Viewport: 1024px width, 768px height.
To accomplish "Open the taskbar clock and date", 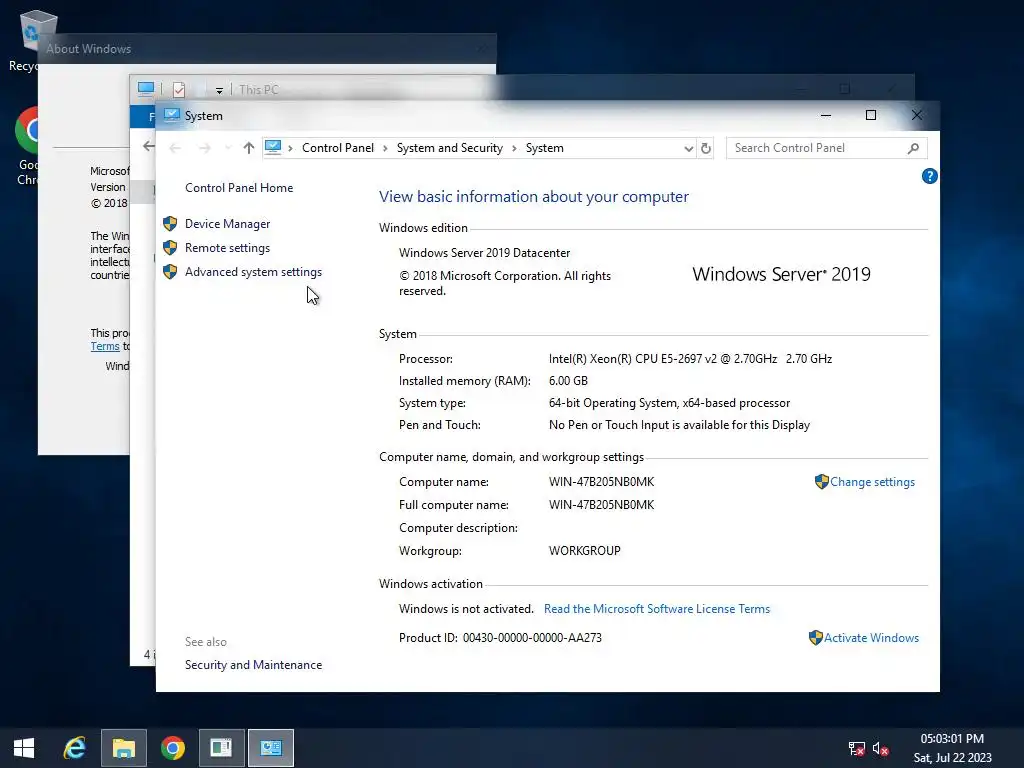I will pos(952,748).
